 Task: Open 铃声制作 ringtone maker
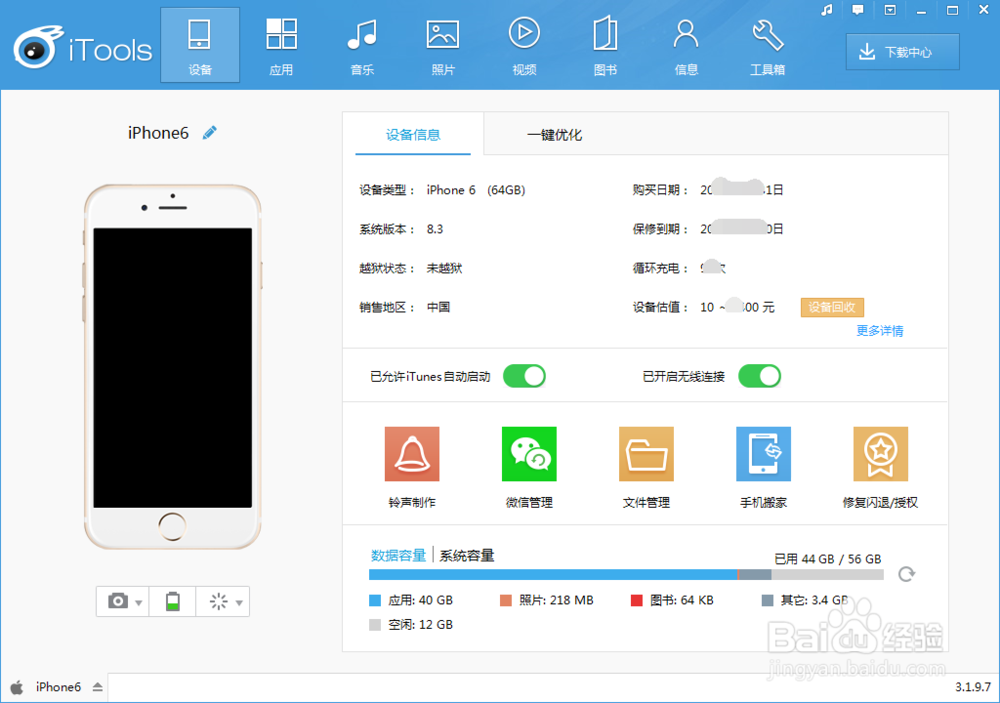[x=412, y=466]
